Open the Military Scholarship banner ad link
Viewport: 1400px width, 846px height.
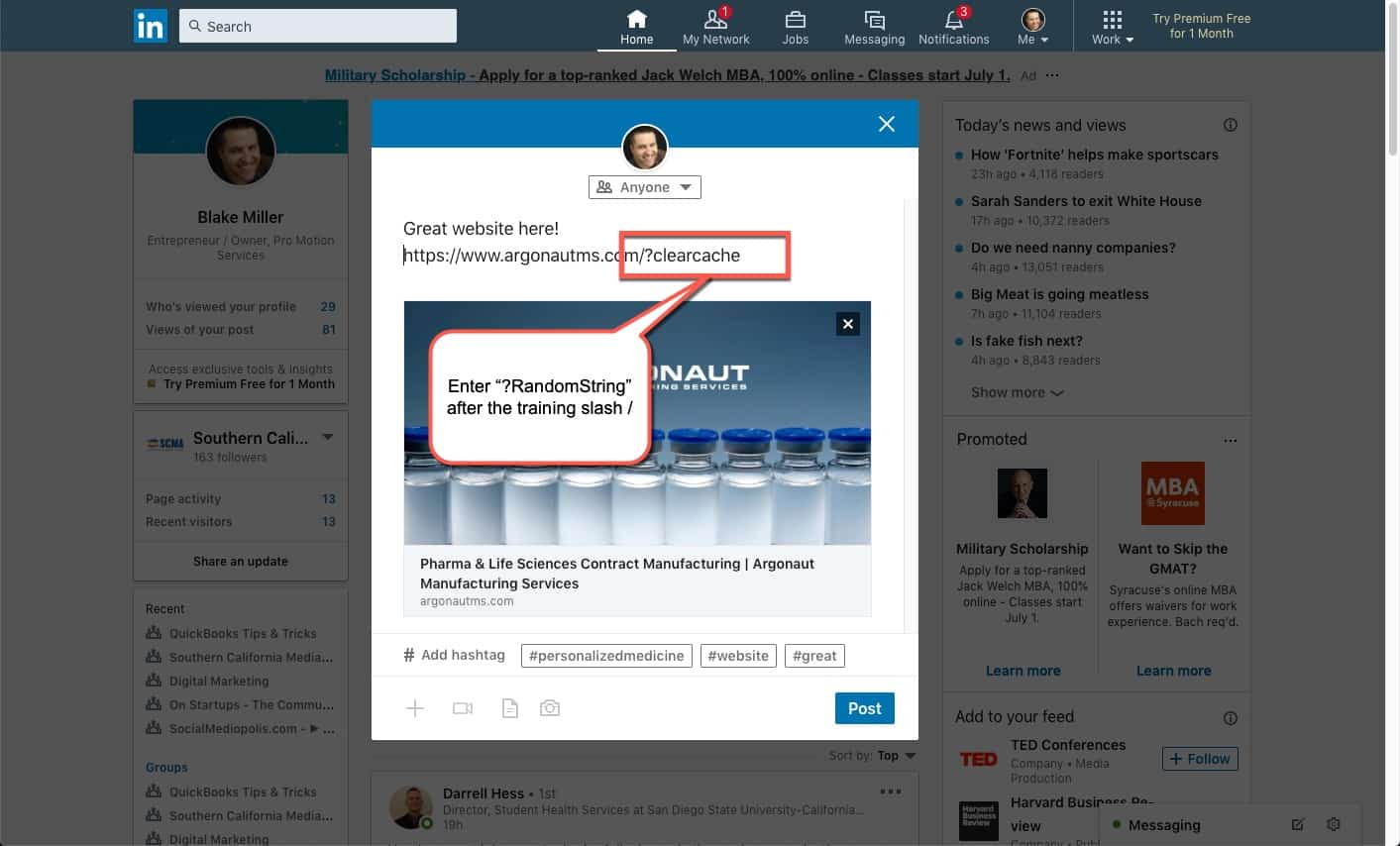pos(667,75)
